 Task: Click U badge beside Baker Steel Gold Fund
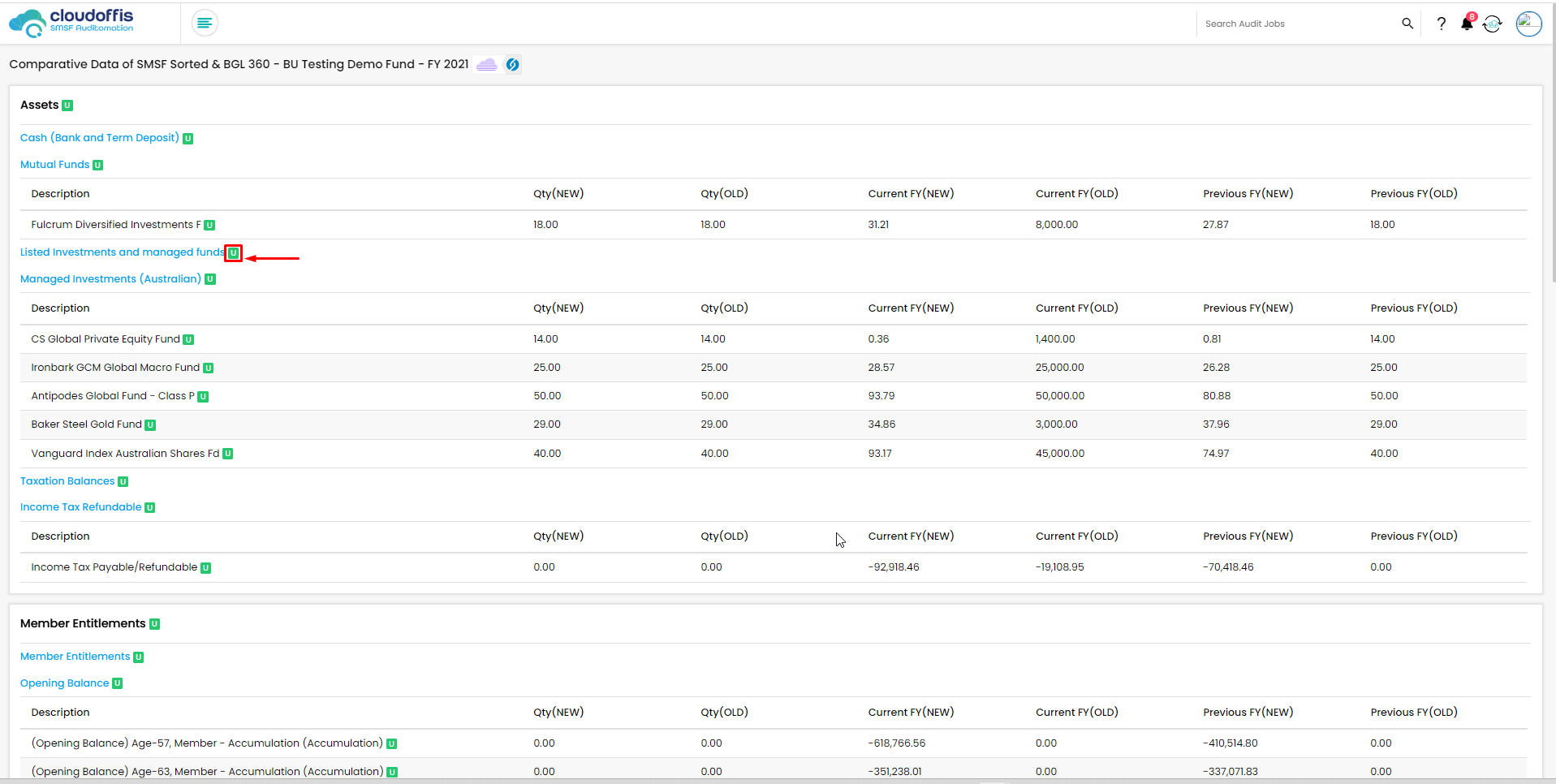click(150, 425)
